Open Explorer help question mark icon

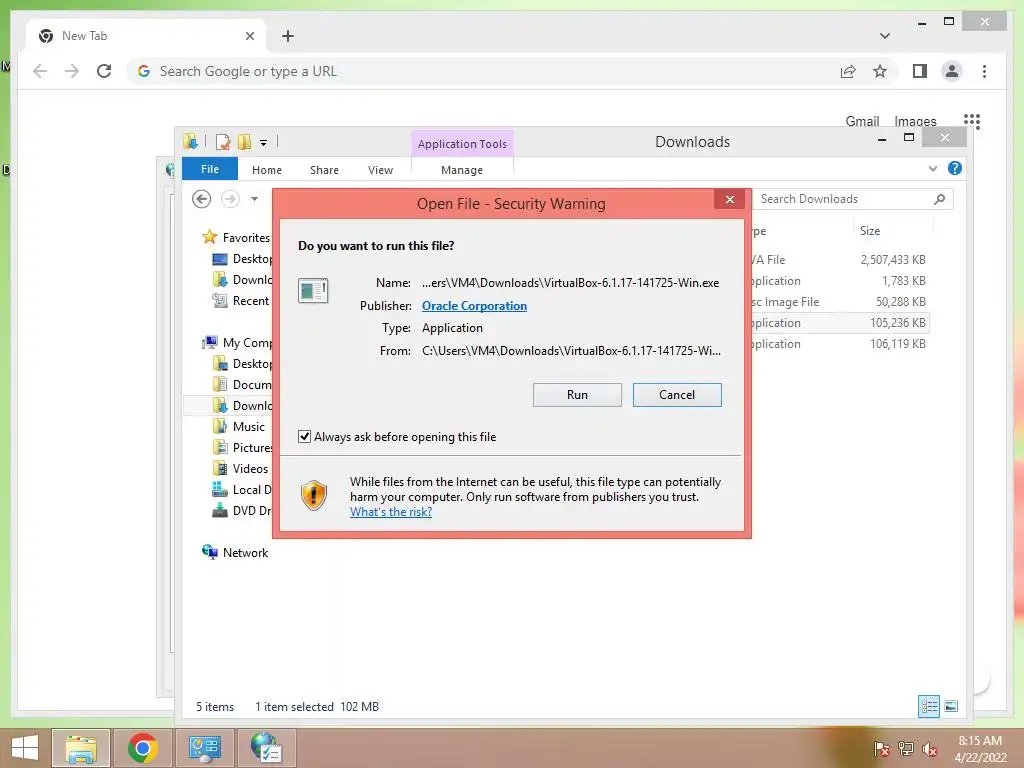954,168
